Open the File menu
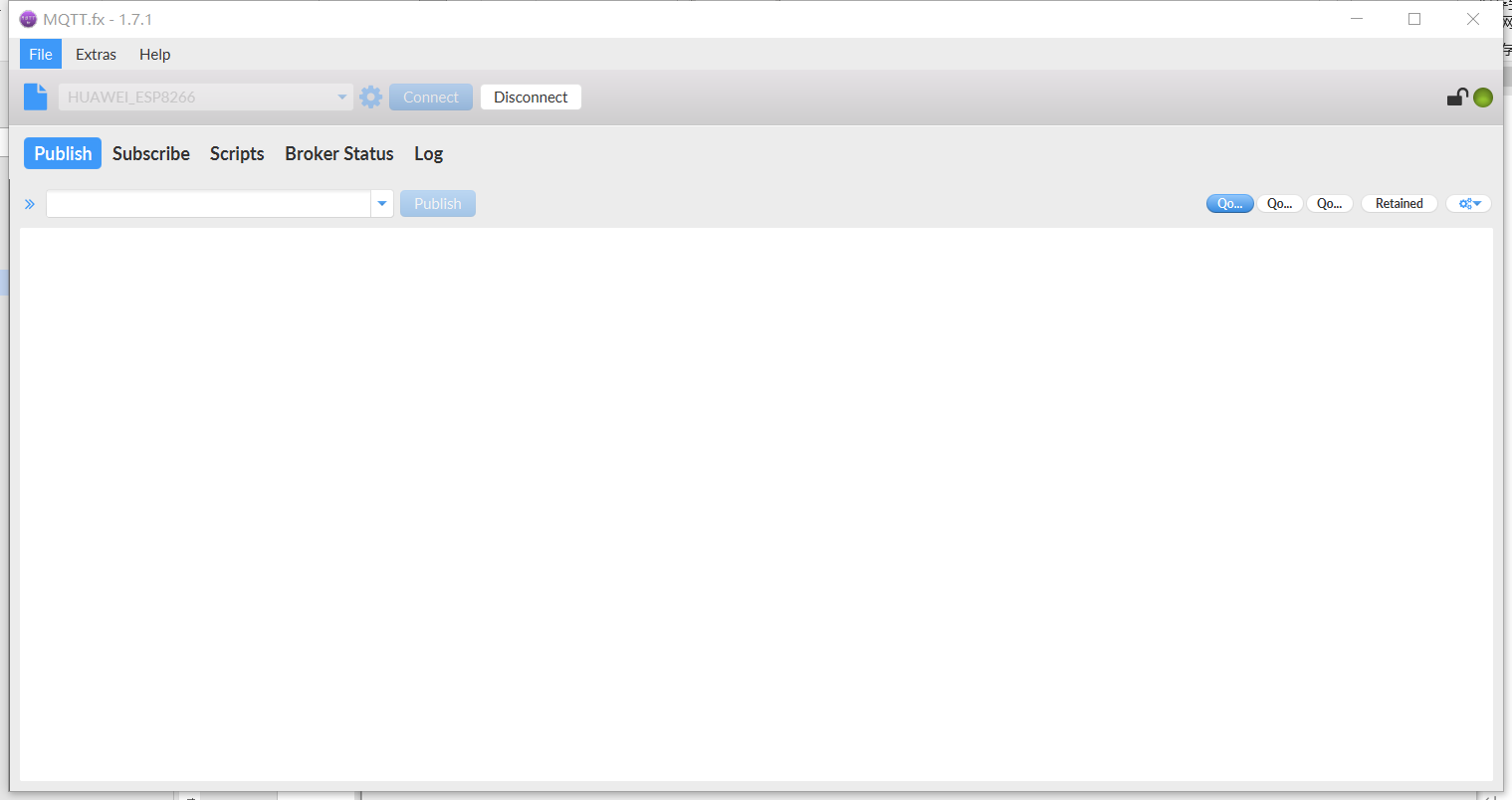The width and height of the screenshot is (1512, 800). click(x=41, y=54)
